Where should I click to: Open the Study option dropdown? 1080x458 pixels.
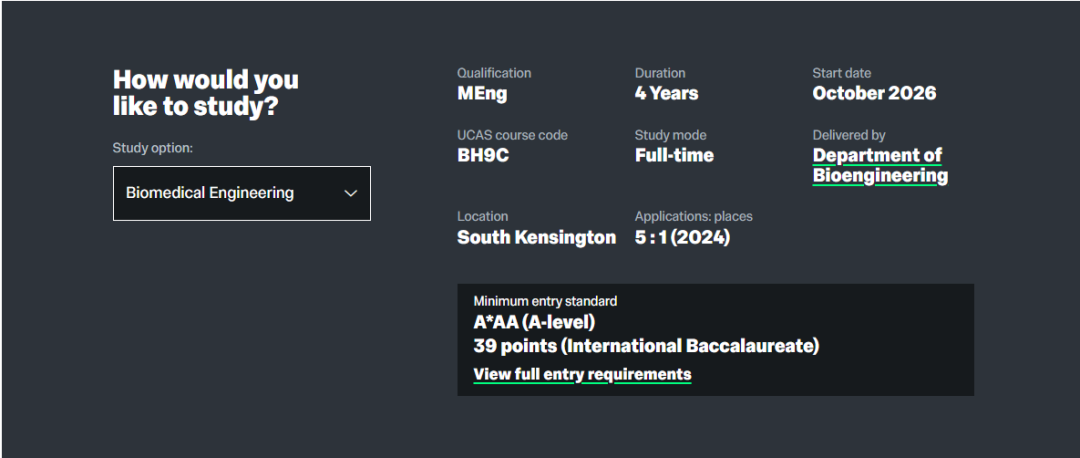(241, 193)
